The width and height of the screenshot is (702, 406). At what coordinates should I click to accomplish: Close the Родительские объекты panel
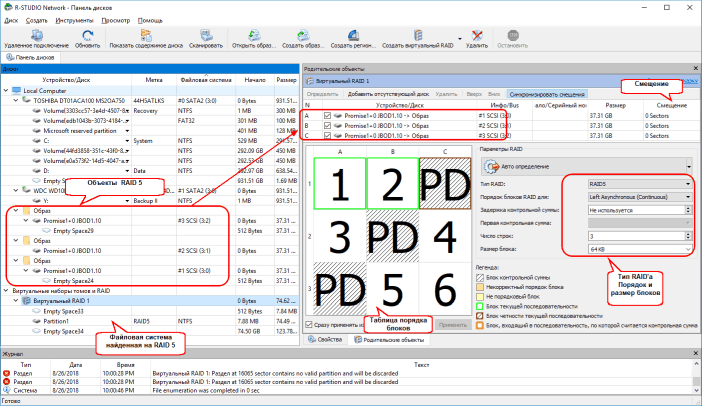(x=696, y=68)
